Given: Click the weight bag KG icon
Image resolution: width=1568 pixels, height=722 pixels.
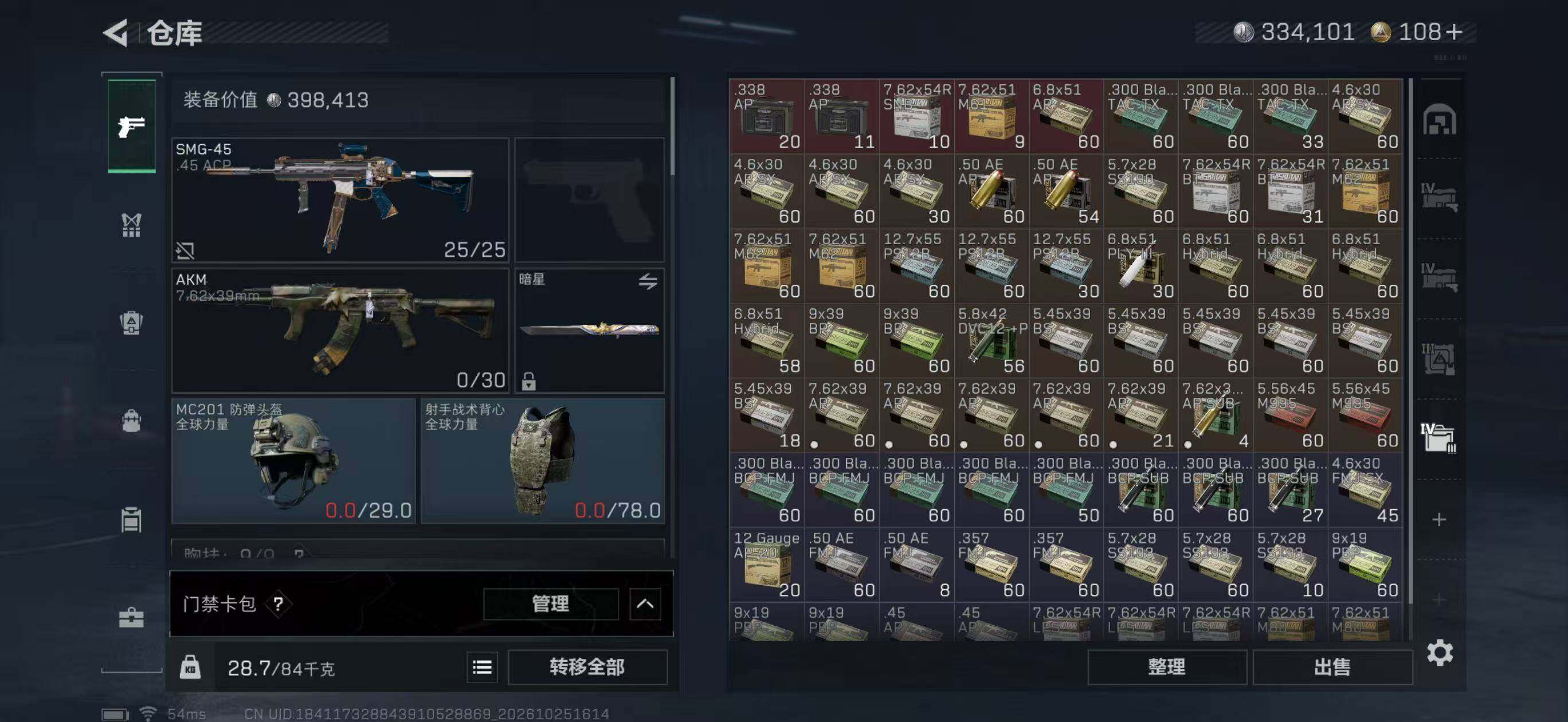Looking at the screenshot, I should point(190,667).
